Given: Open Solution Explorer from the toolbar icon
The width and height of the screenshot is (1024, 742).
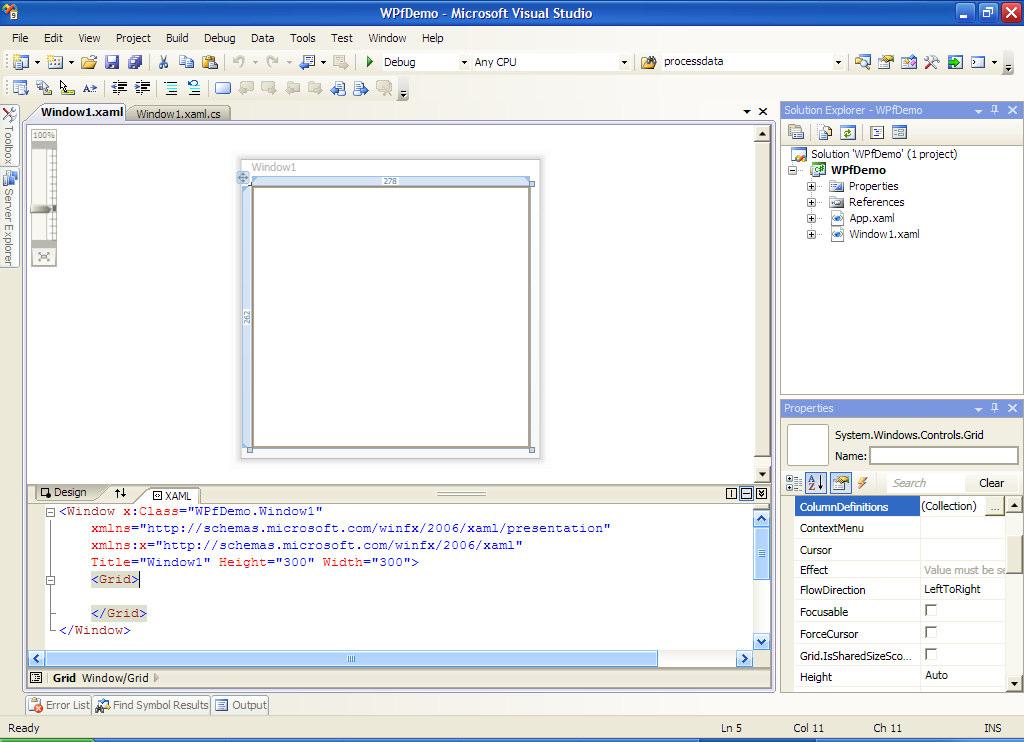Looking at the screenshot, I should (863, 62).
